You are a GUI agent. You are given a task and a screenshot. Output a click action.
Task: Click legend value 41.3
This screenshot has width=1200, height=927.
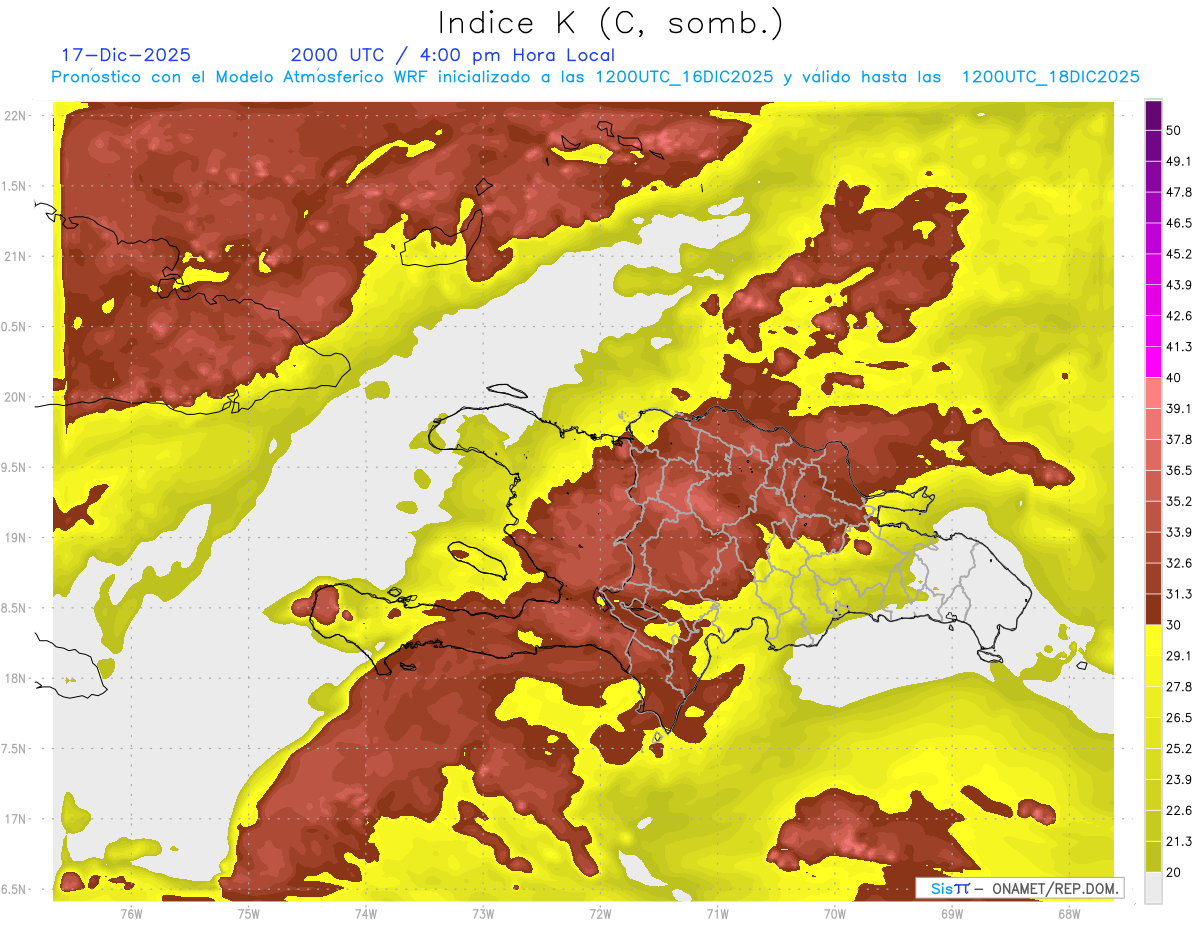pos(1179,347)
